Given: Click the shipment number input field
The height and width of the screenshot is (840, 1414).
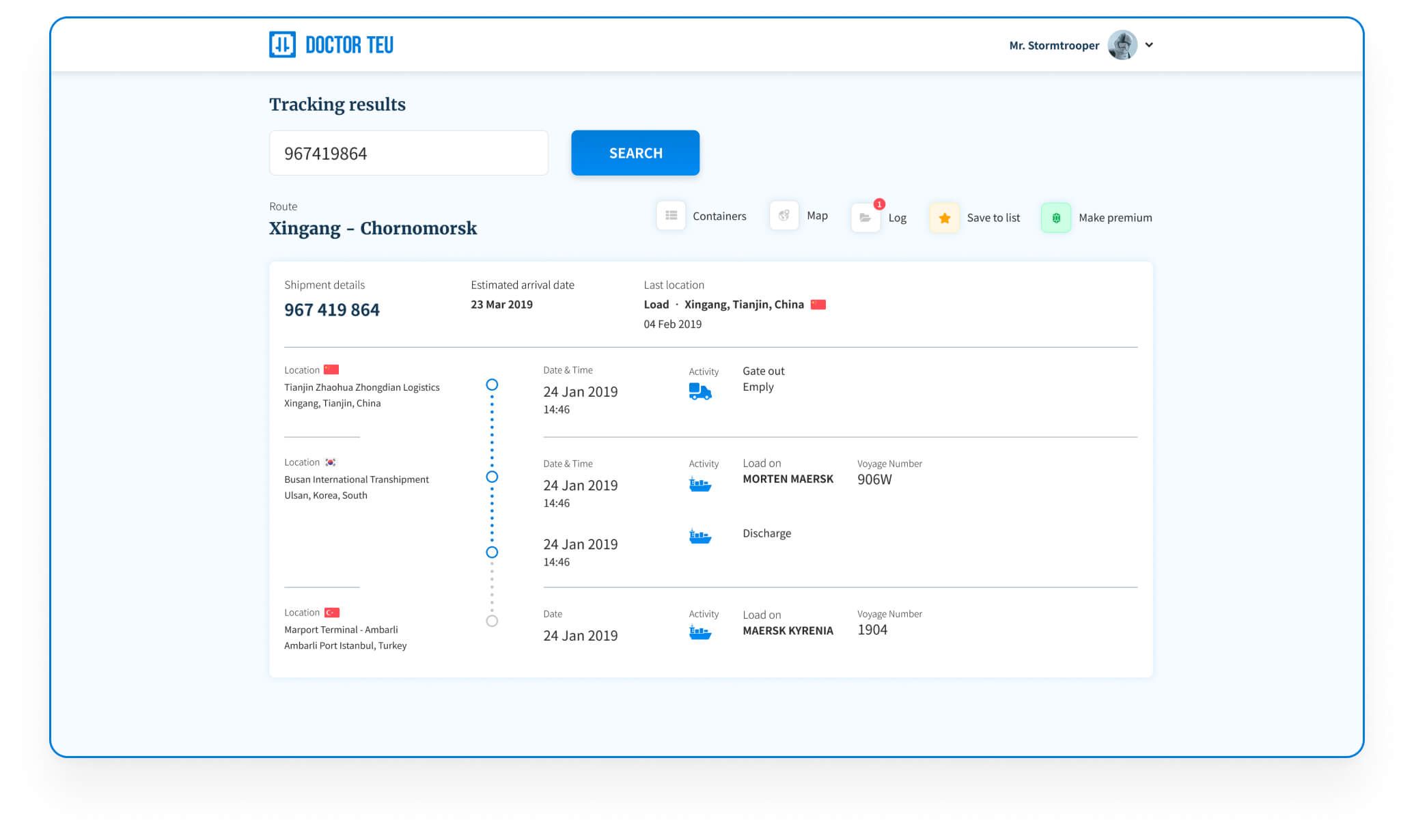Looking at the screenshot, I should pos(409,152).
